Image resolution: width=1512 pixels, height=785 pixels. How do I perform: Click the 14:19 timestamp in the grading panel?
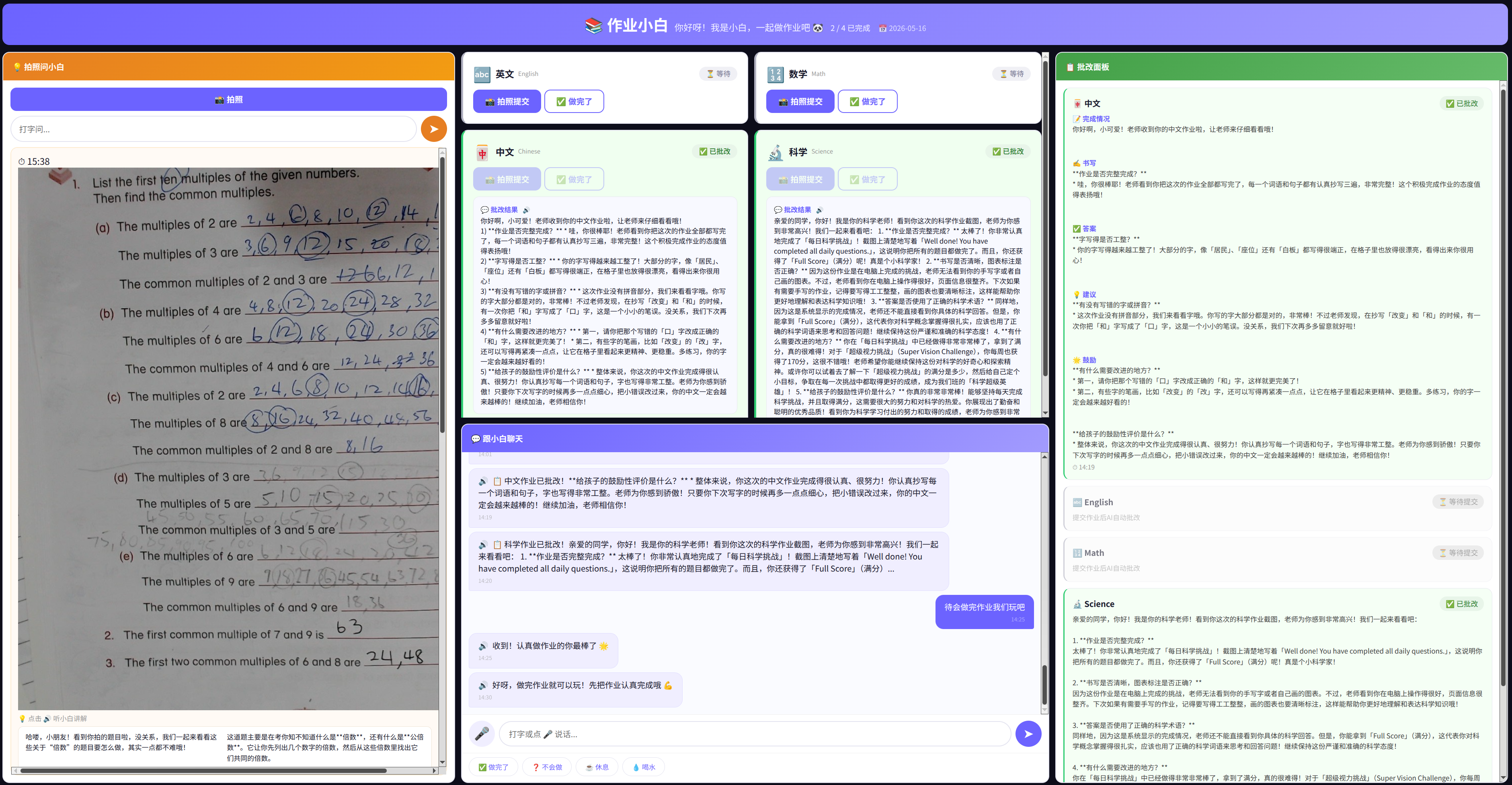[1083, 467]
